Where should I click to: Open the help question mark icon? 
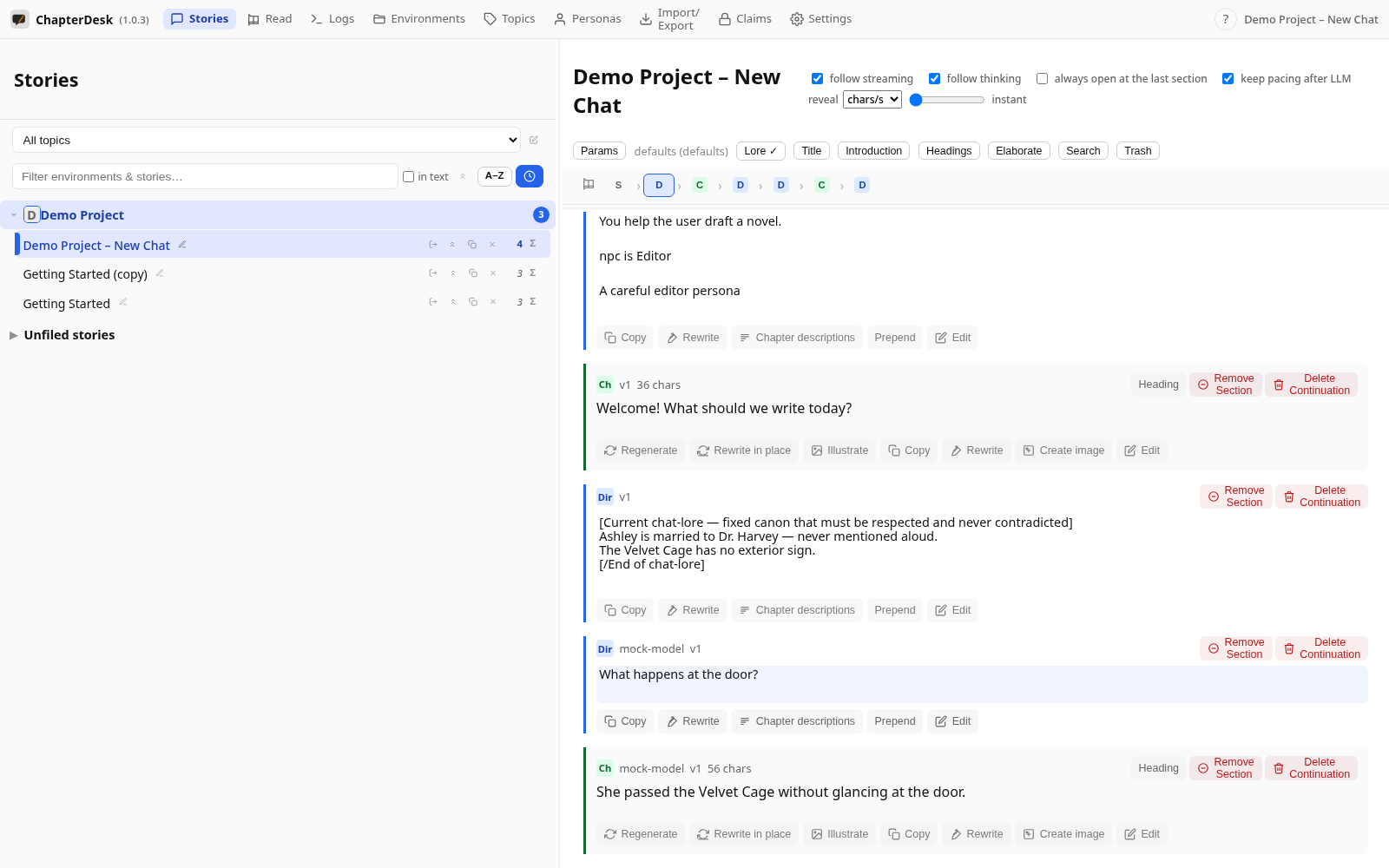pos(1225,19)
